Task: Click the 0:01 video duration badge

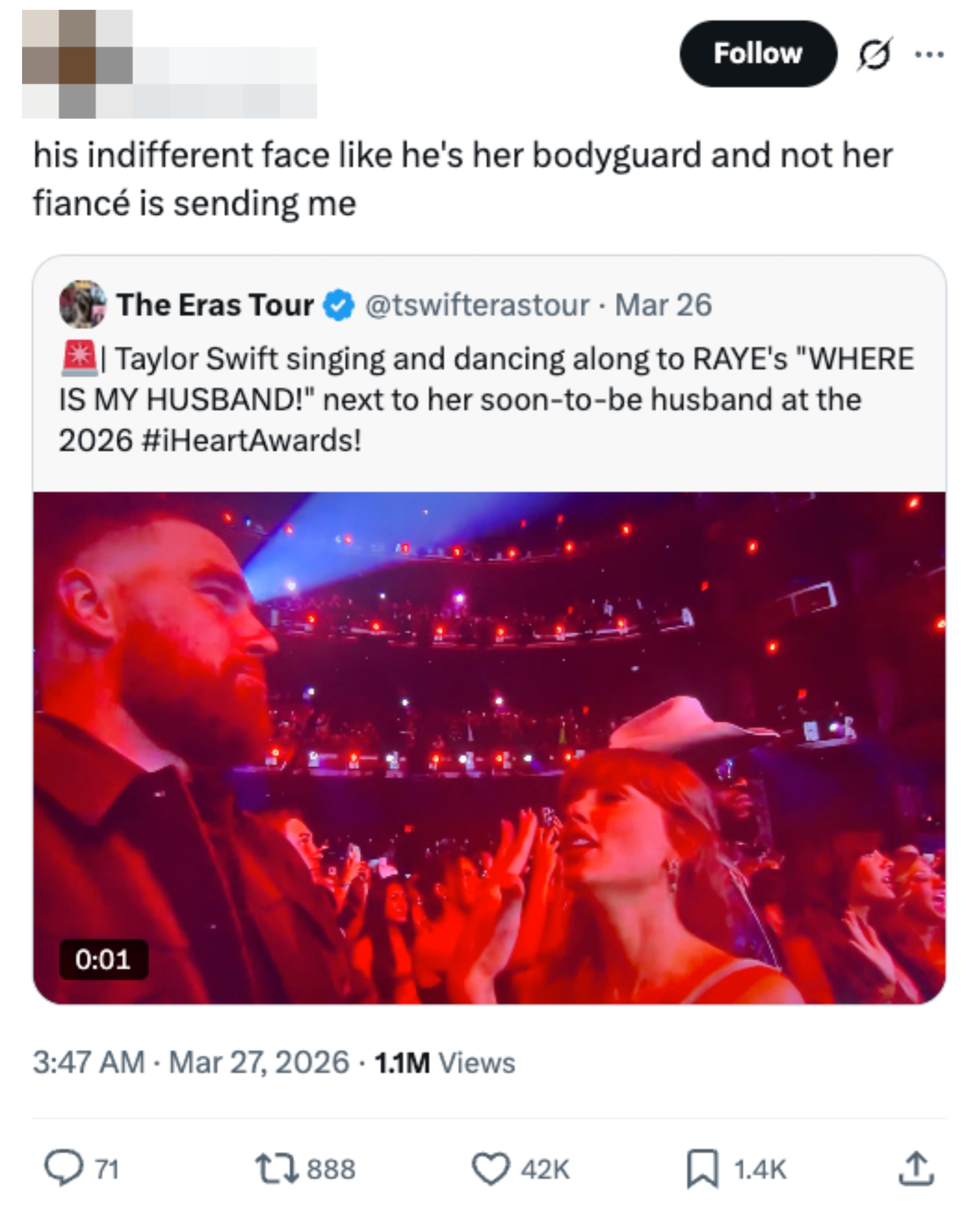Action: (103, 959)
